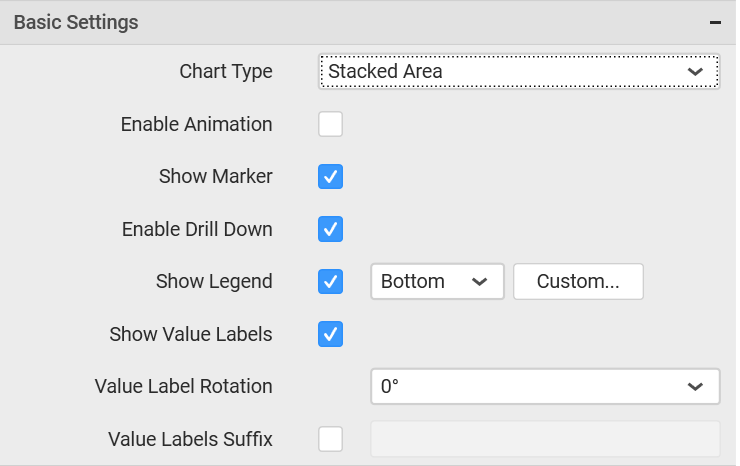Image resolution: width=740 pixels, height=466 pixels.
Task: Click the Enable Animation label text
Action: [x=197, y=125]
